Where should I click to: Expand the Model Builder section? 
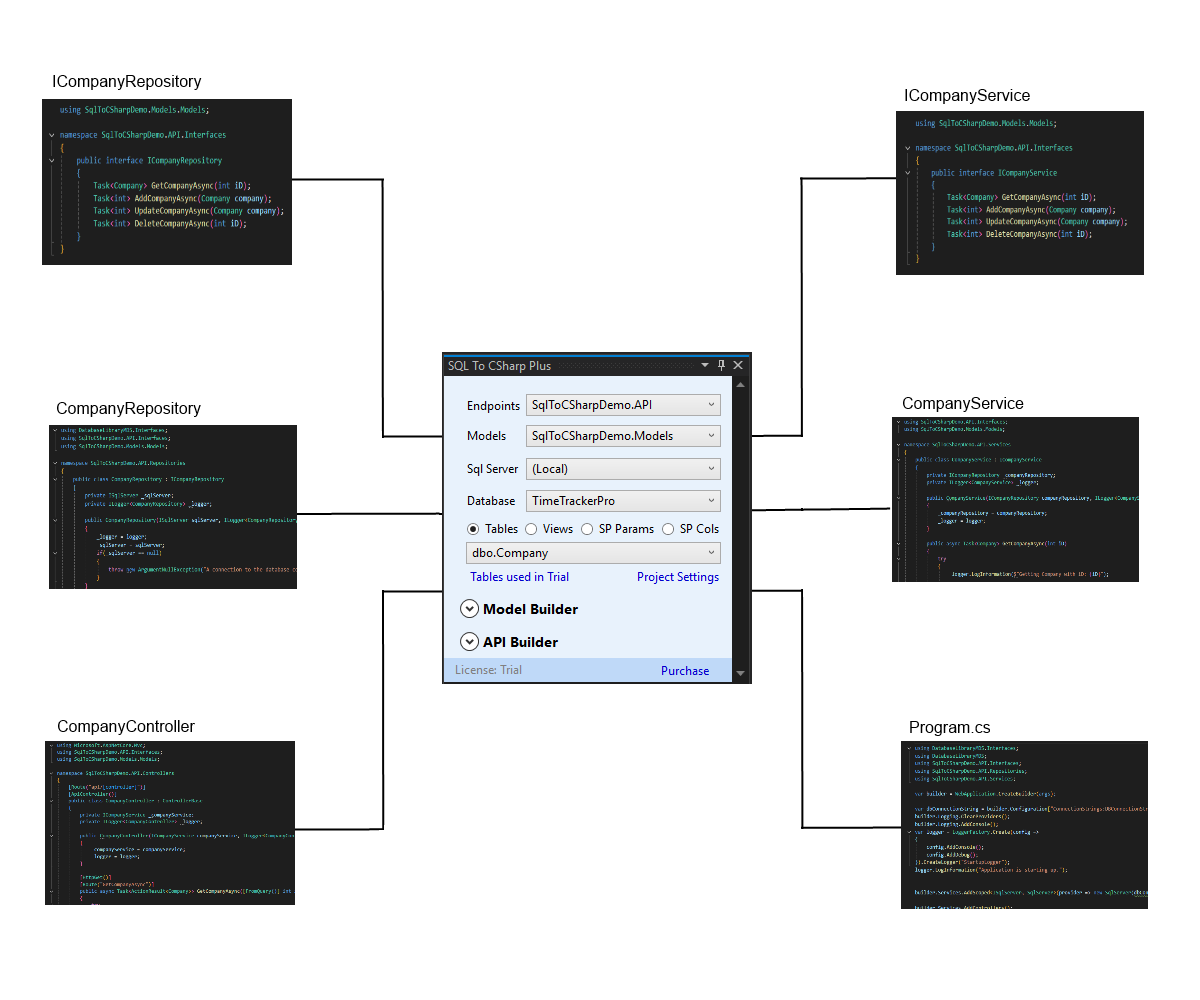tap(469, 609)
